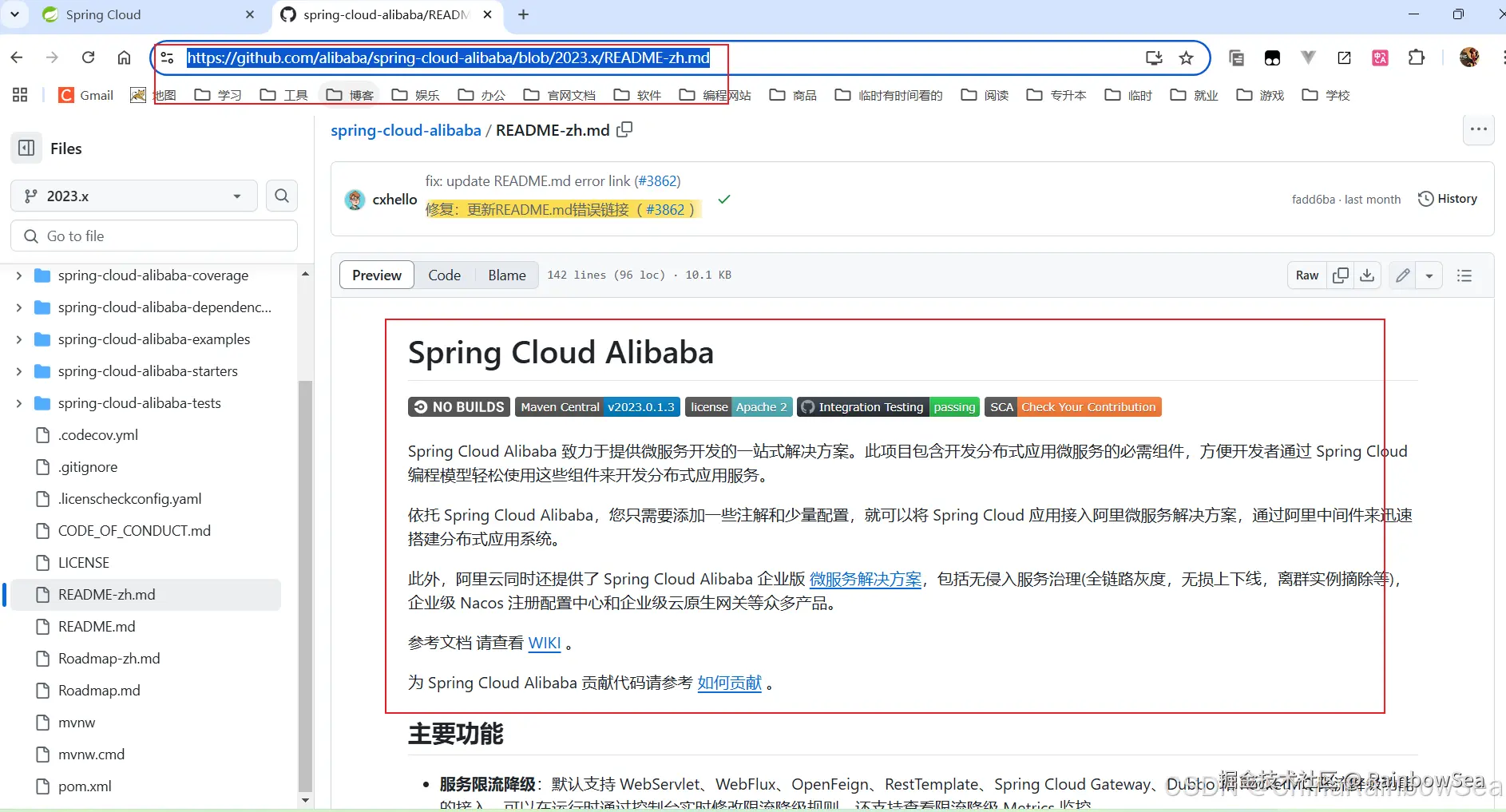The width and height of the screenshot is (1506, 812).
Task: Open a new browser tab
Action: pyautogui.click(x=524, y=14)
